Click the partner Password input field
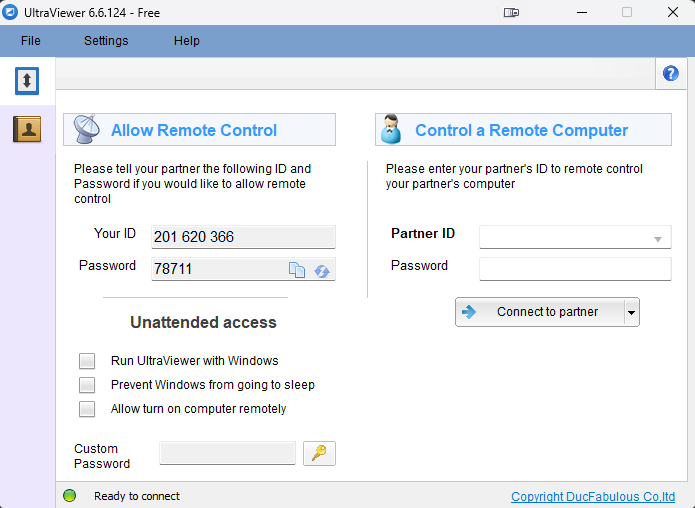The image size is (695, 508). tap(575, 269)
